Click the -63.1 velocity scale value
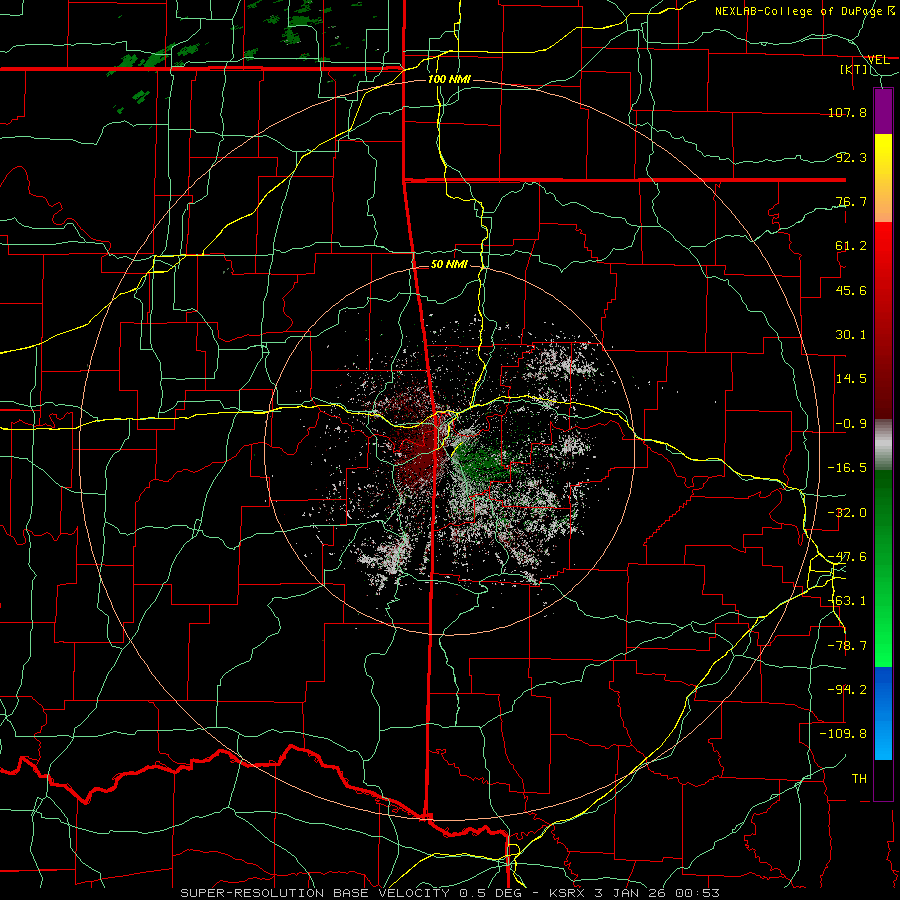900x900 pixels. pyautogui.click(x=847, y=600)
